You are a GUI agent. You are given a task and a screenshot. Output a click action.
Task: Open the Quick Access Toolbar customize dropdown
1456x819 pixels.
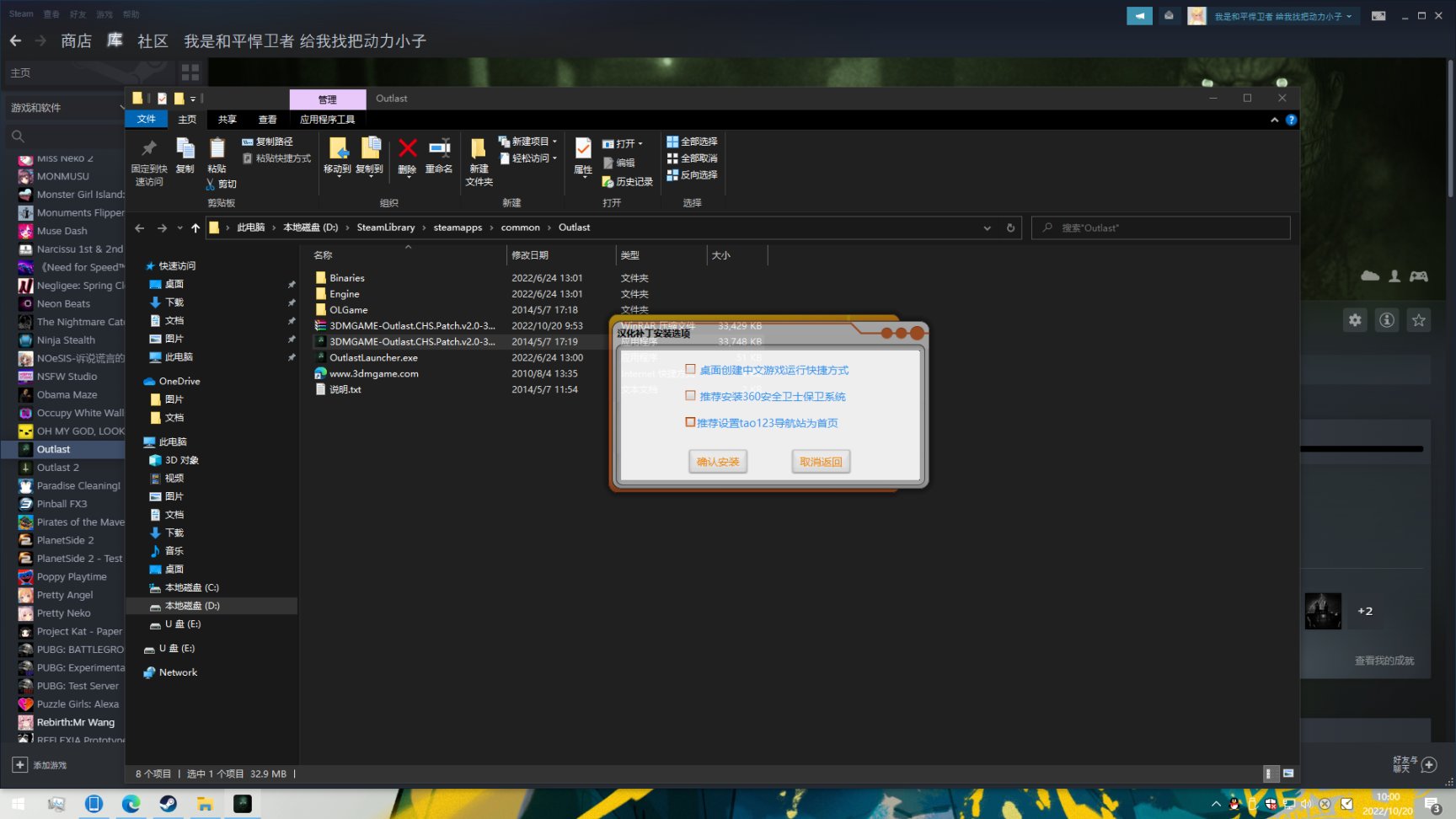(192, 99)
